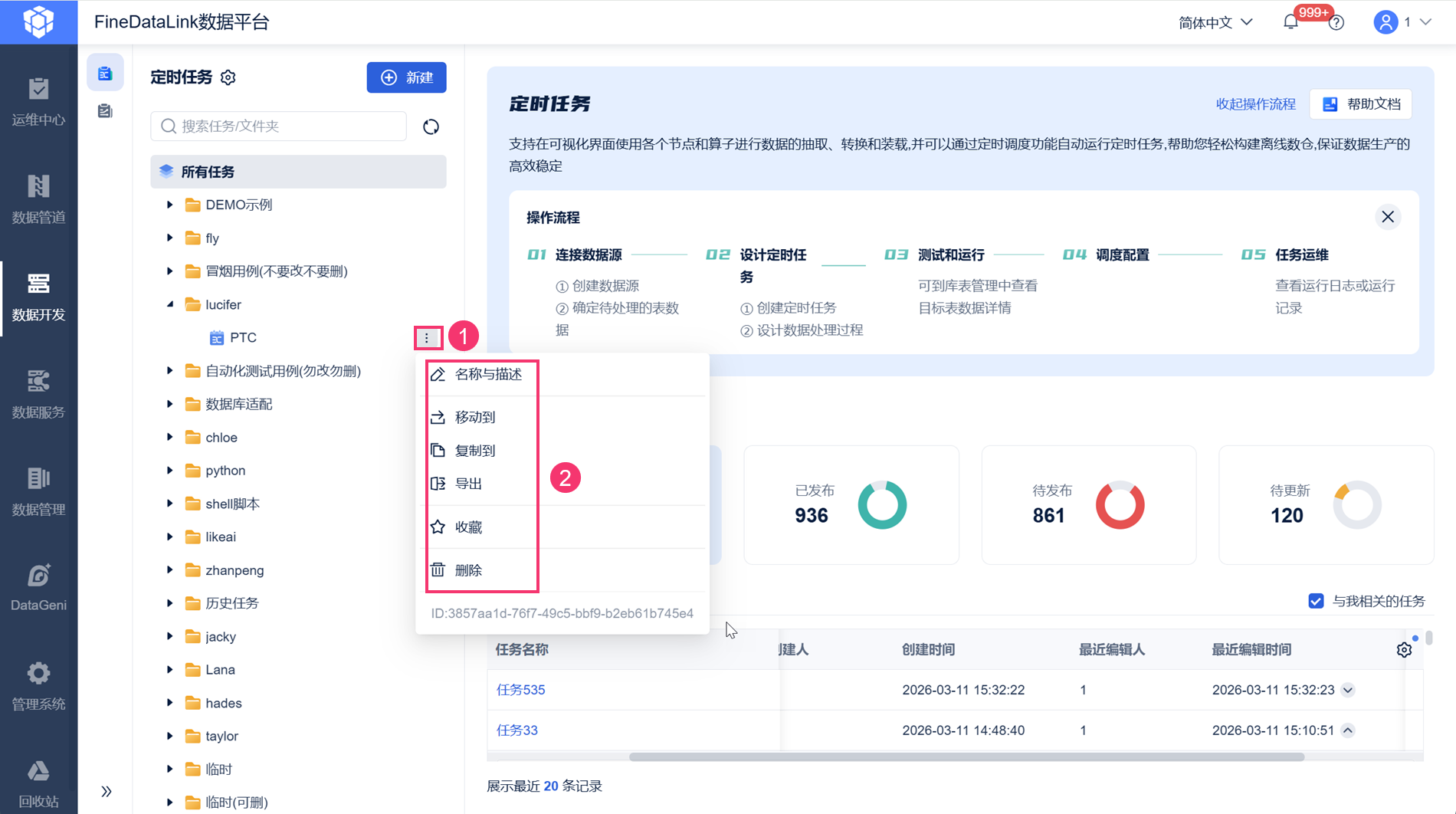Open the 简体中文 language dropdown

(1215, 22)
